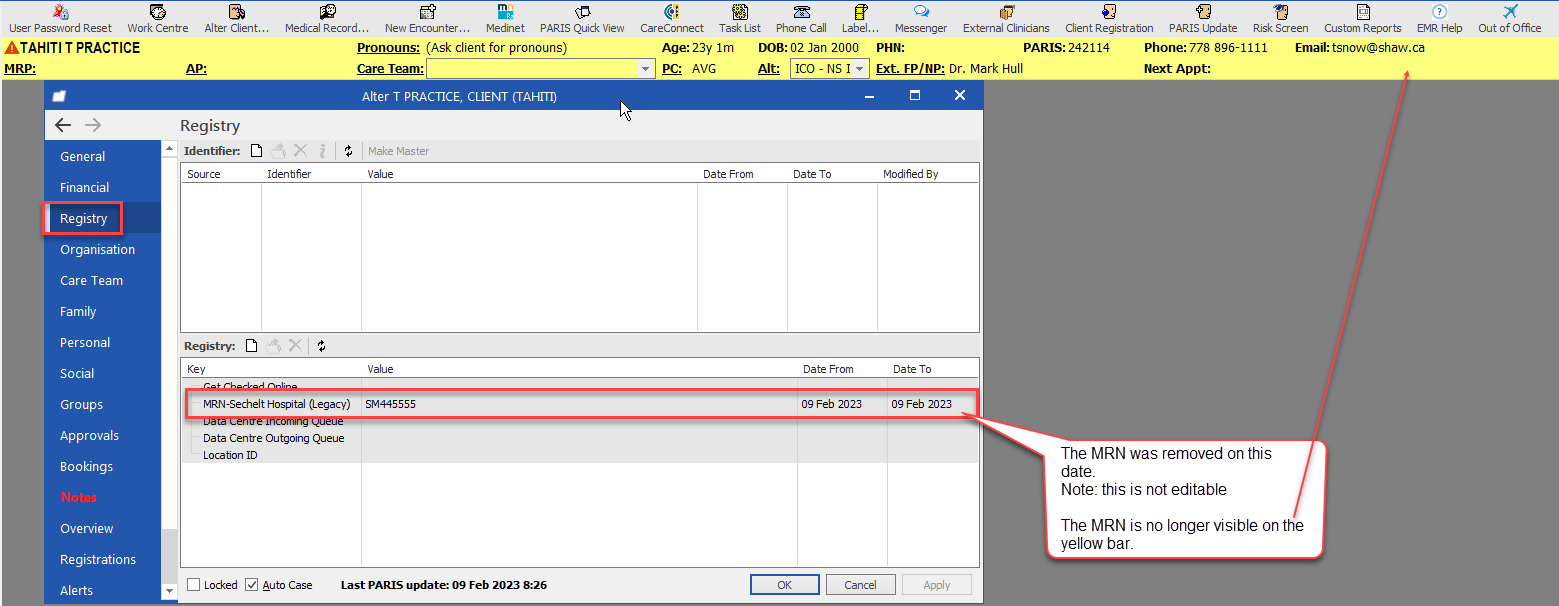Refresh the Registry list
The height and width of the screenshot is (606, 1559).
320,345
